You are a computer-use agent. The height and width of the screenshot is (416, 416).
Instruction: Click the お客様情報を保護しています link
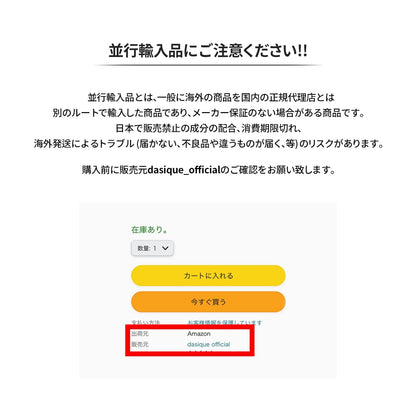(x=225, y=322)
